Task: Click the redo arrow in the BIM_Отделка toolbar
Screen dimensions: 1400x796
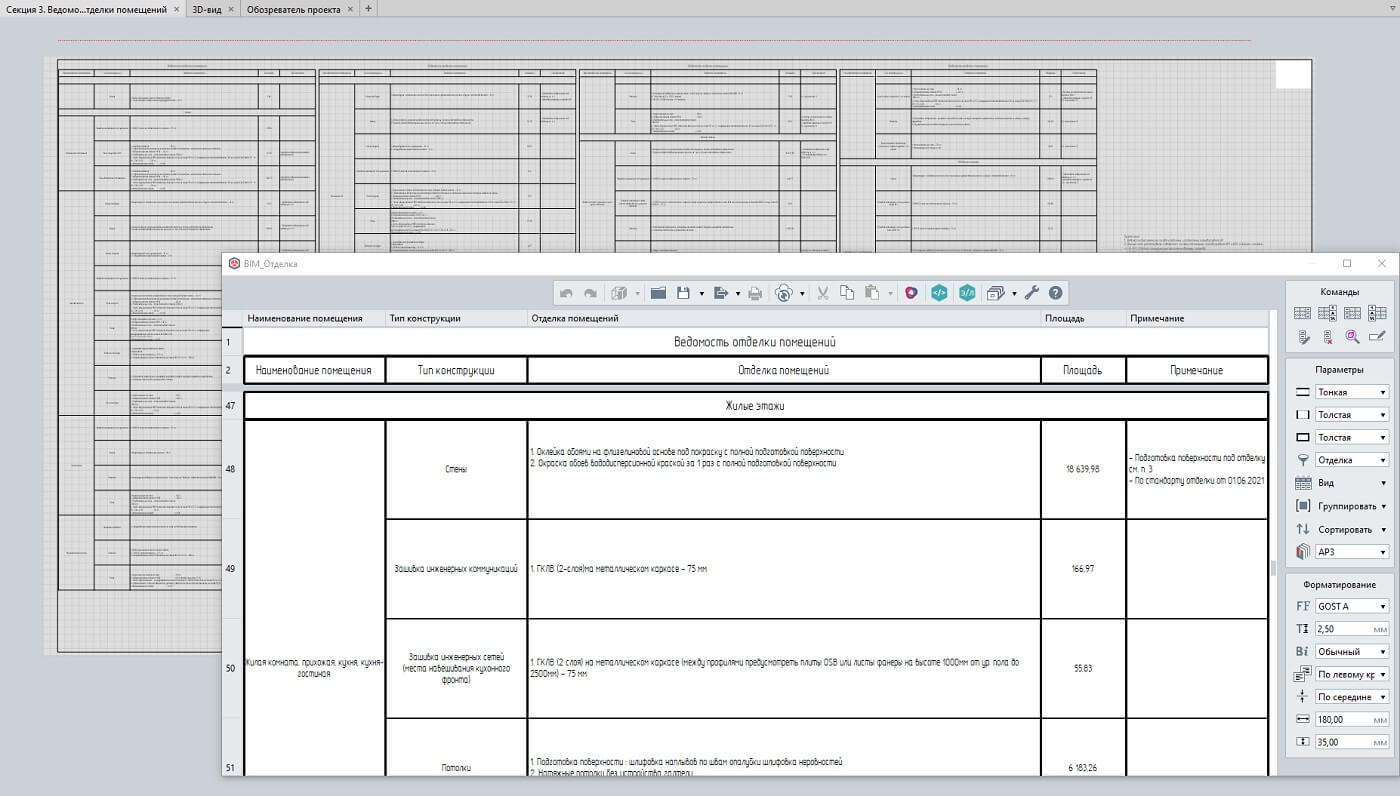Action: tap(591, 293)
